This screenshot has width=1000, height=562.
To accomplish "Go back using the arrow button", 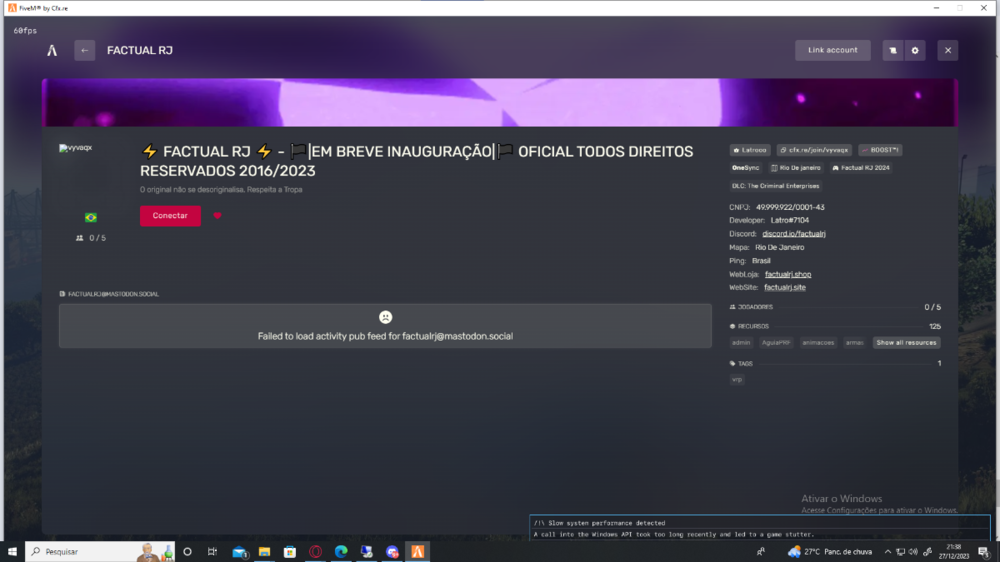I will (x=85, y=50).
